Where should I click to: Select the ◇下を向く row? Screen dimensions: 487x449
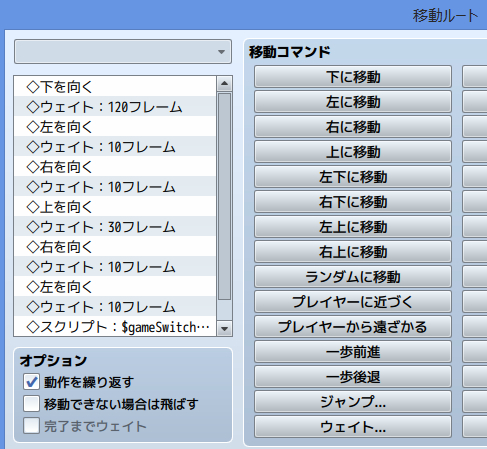115,87
